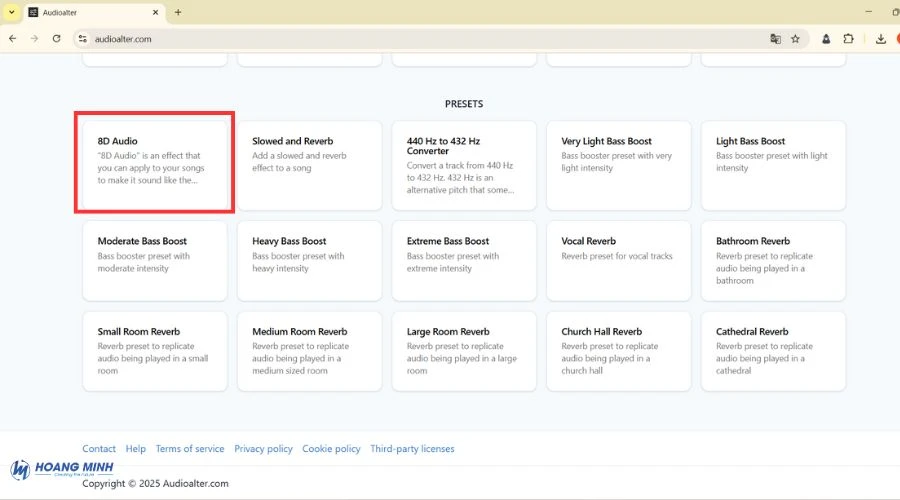Go forward in browser history

(x=34, y=39)
